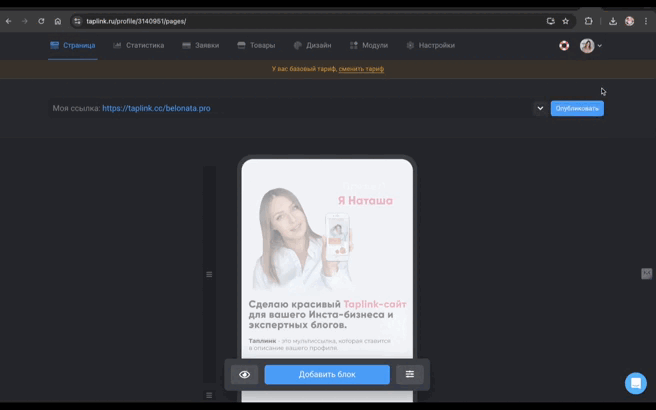Click the Опубликовать button
Viewport: 656px width, 410px height.
[x=577, y=108]
